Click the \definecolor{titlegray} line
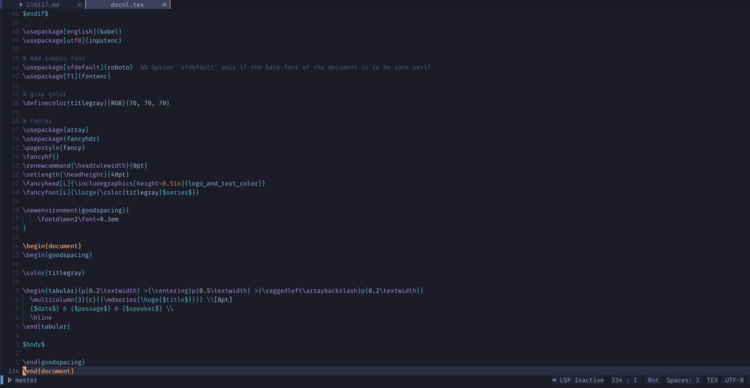750x388 pixels. pos(96,103)
